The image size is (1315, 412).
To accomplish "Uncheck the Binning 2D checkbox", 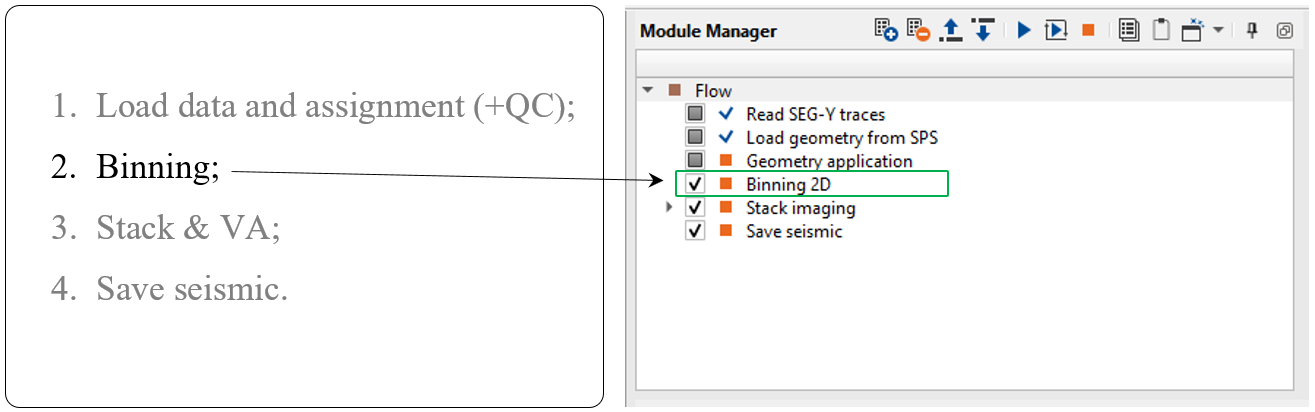I will (696, 184).
